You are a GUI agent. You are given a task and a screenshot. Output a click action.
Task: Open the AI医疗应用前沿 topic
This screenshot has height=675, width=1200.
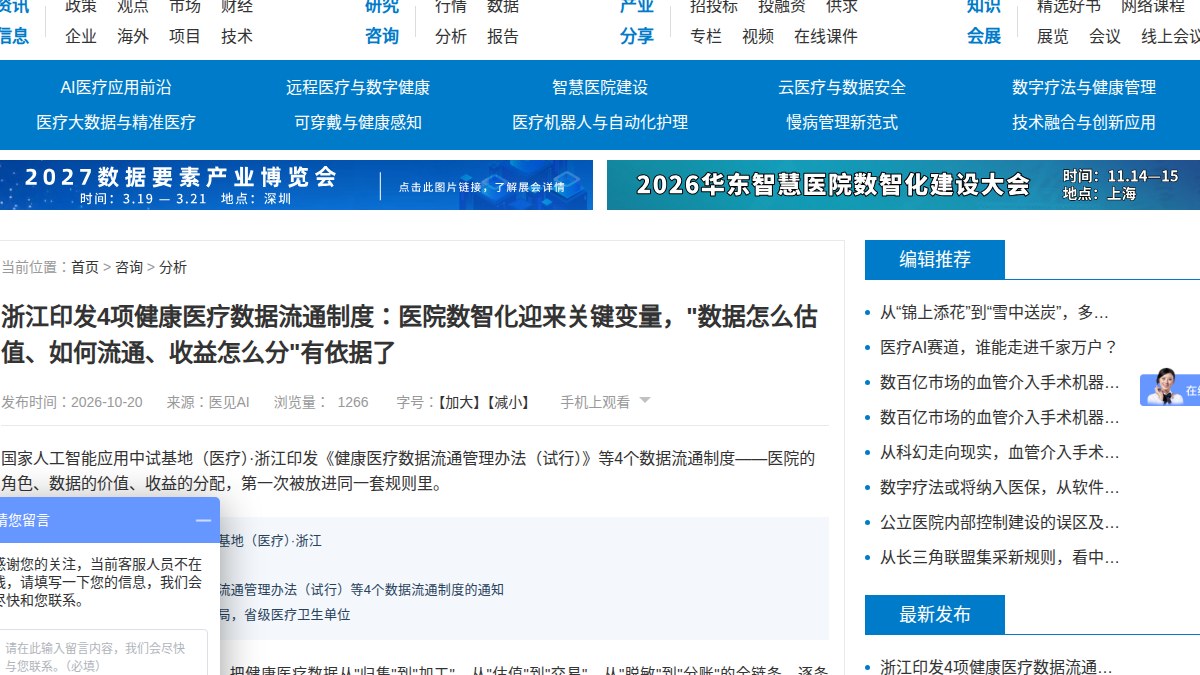click(x=116, y=87)
